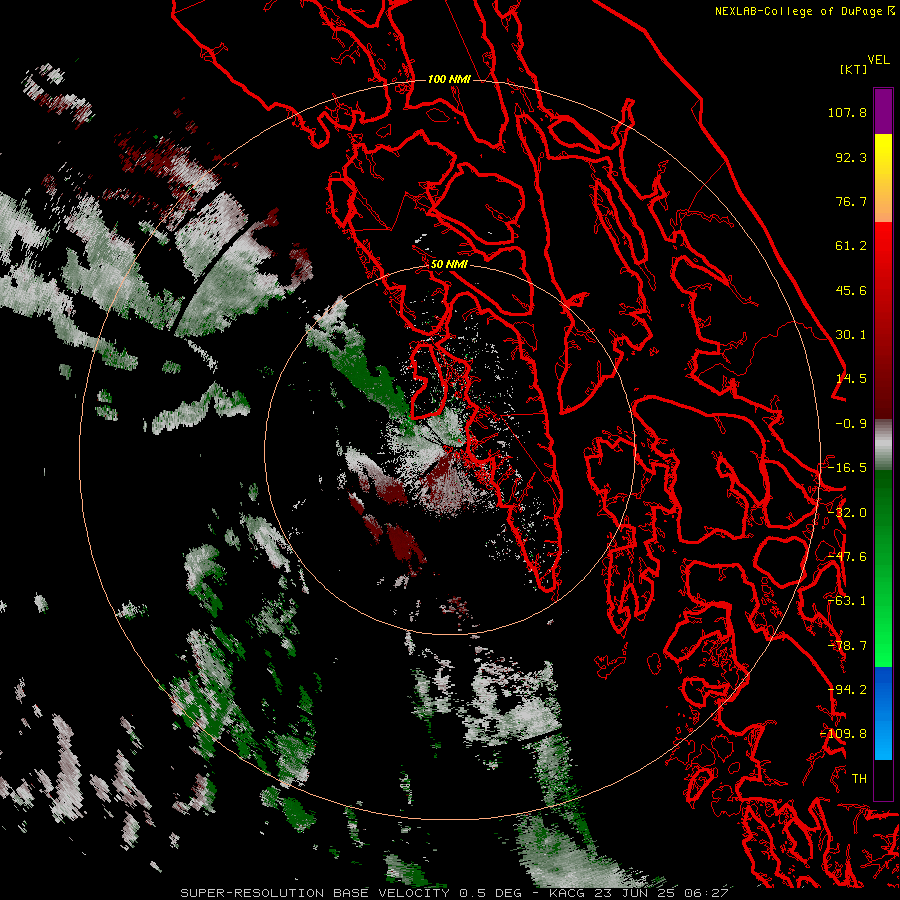Click the -109.8 velocity scale value

844,734
